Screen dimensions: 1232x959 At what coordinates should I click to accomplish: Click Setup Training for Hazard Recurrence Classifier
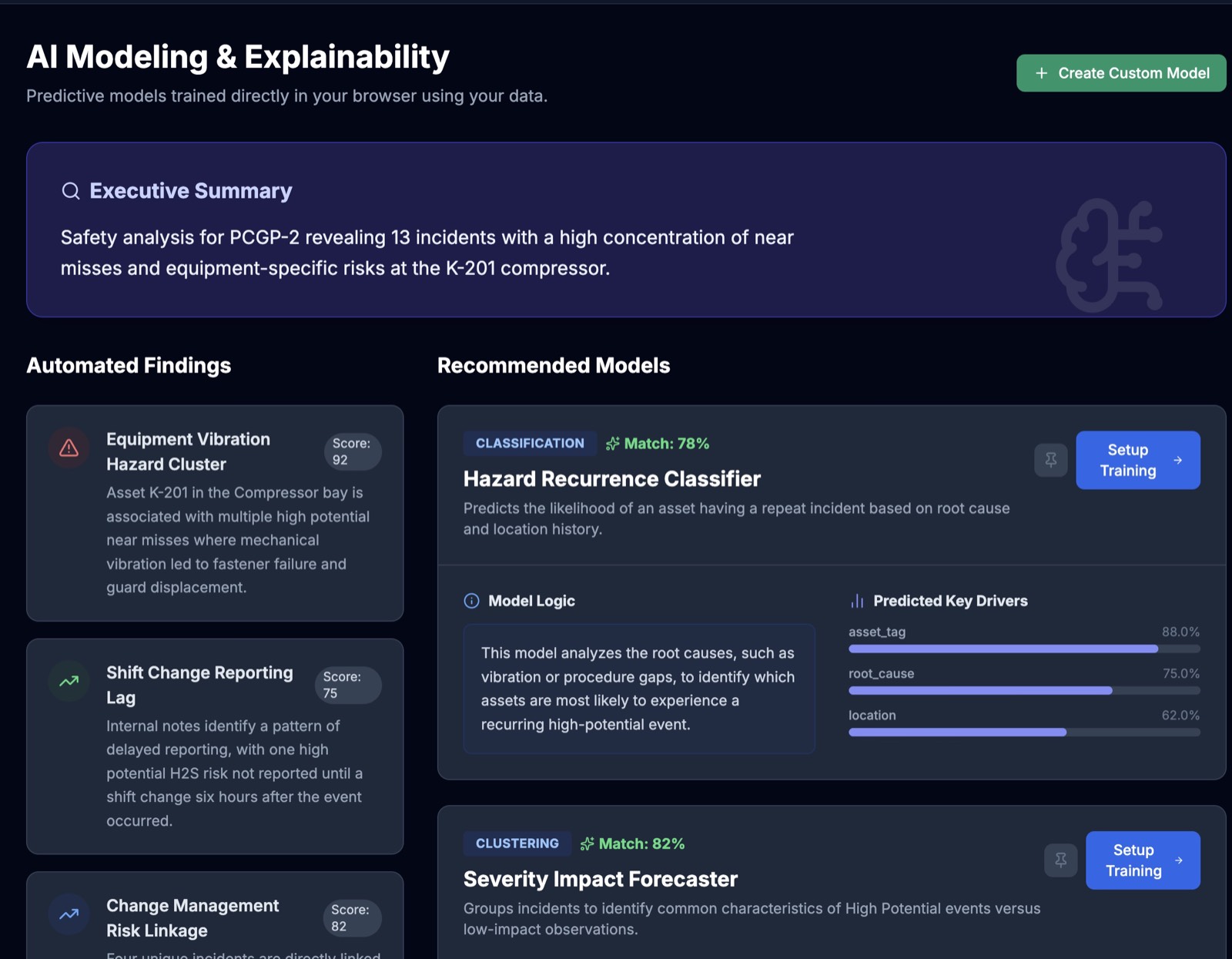pos(1137,460)
